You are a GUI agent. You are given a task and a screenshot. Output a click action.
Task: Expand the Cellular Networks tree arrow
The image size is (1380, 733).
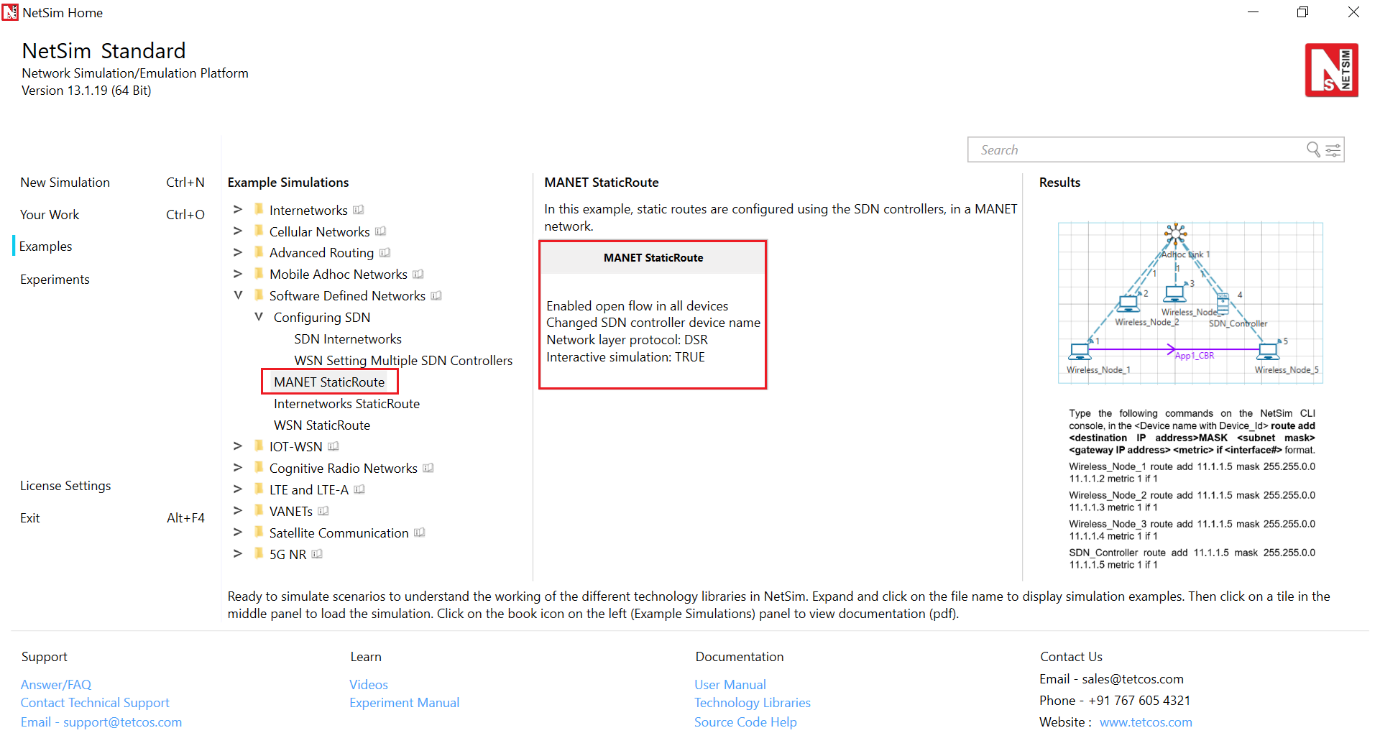coord(238,232)
